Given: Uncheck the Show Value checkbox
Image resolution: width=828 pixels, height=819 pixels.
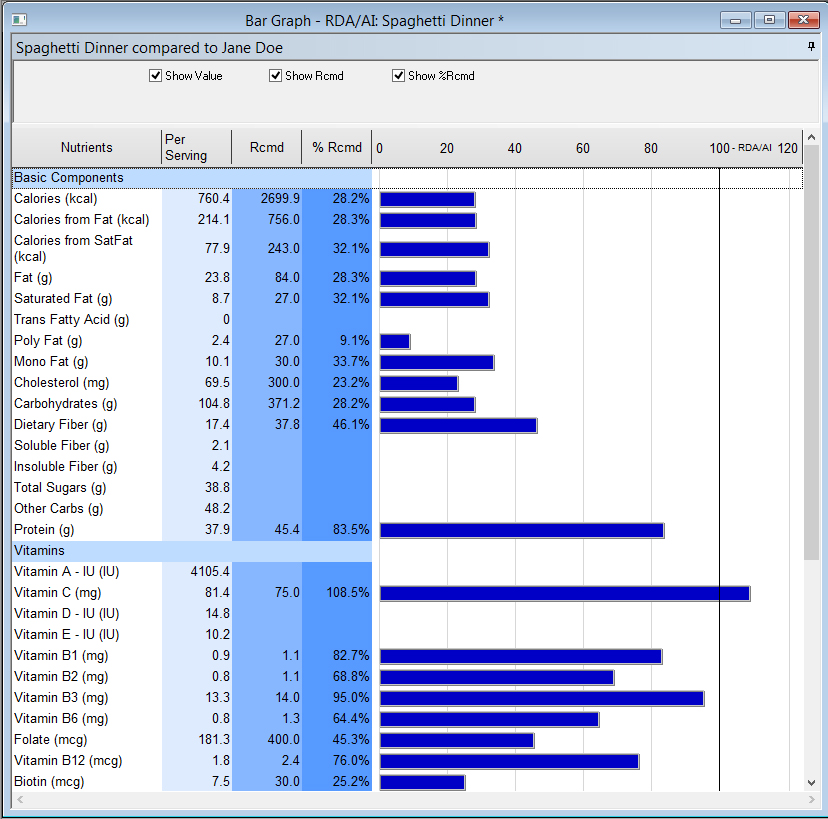Looking at the screenshot, I should pyautogui.click(x=155, y=76).
